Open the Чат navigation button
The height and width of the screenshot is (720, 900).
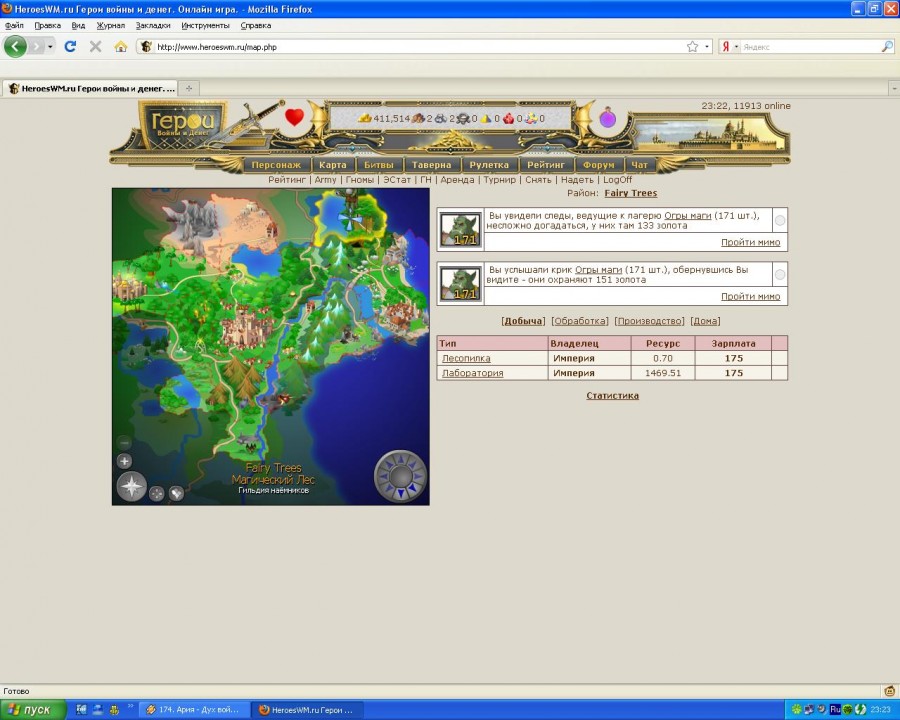pos(639,165)
